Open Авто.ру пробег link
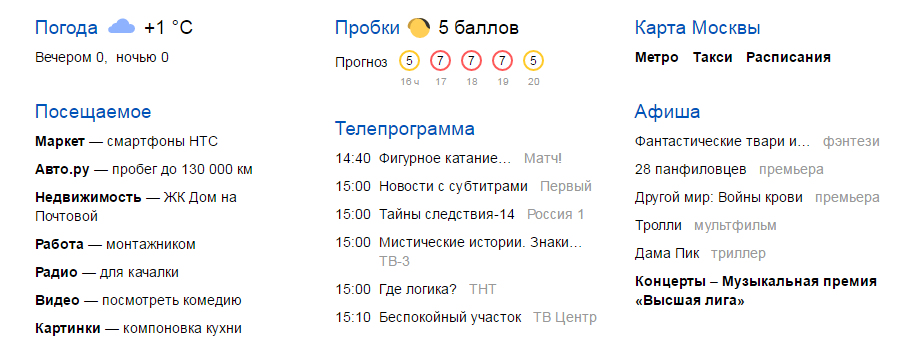Screen dimensions: 924x360 click(144, 170)
